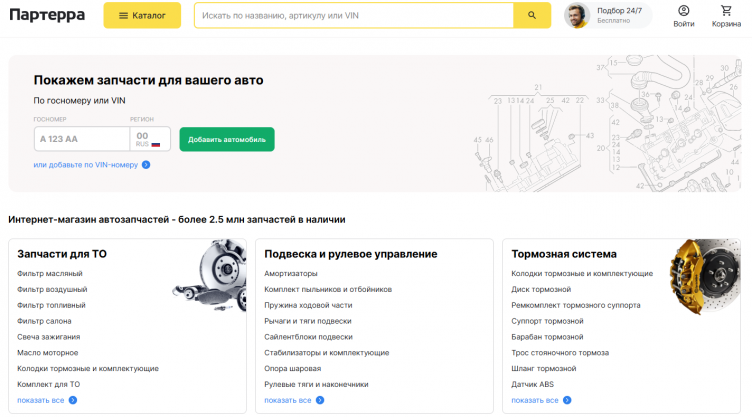Select Амортизаторы
This screenshot has width=752, height=417.
click(291, 274)
